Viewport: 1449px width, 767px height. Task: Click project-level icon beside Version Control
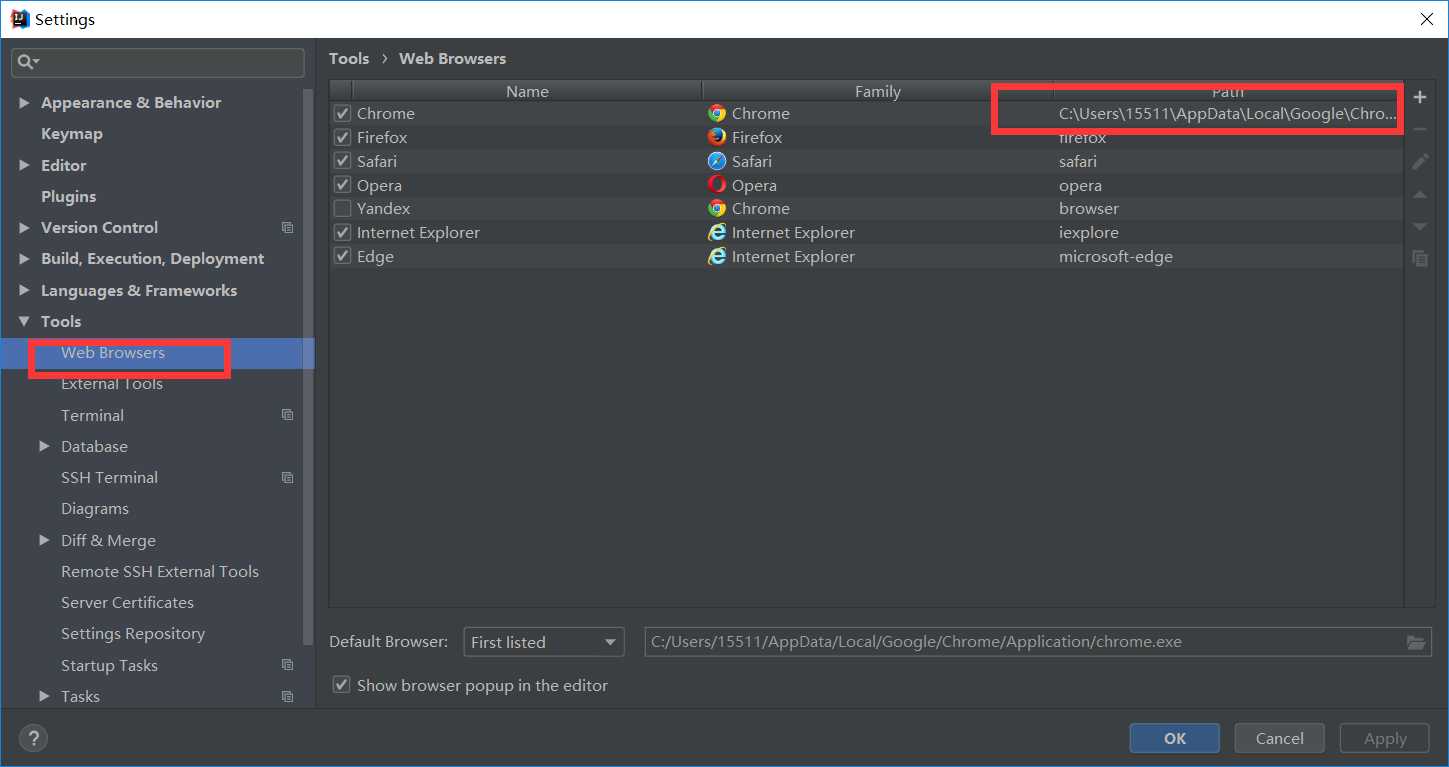coord(288,228)
